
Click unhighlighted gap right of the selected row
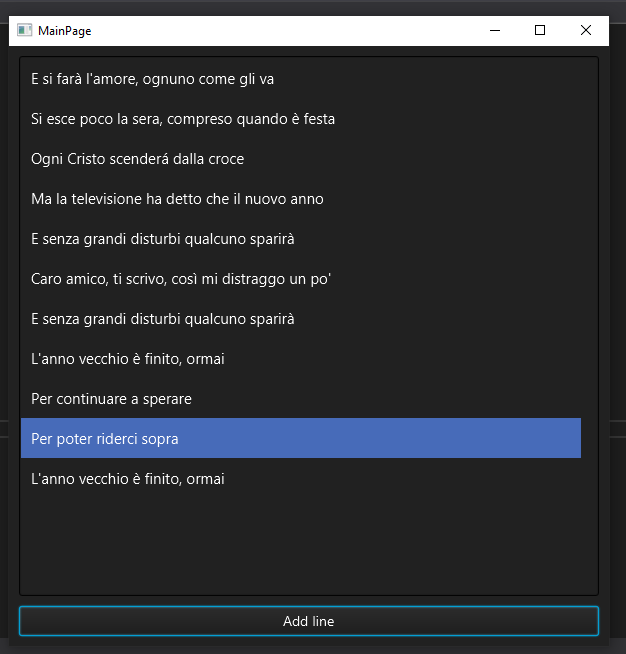point(589,439)
